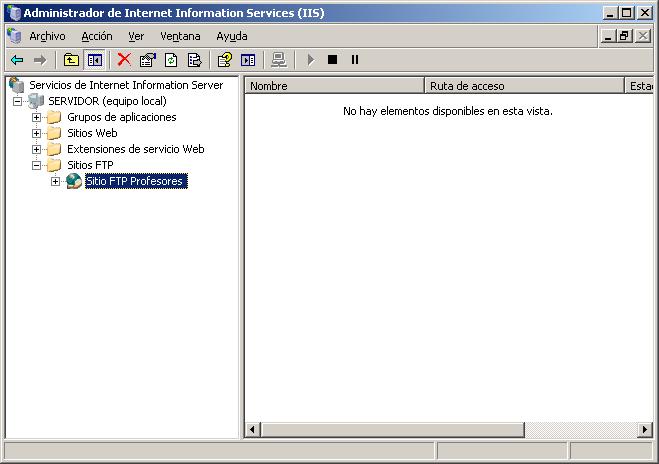Click the Ruta de acceso column header
The width and height of the screenshot is (659, 464).
click(x=524, y=86)
